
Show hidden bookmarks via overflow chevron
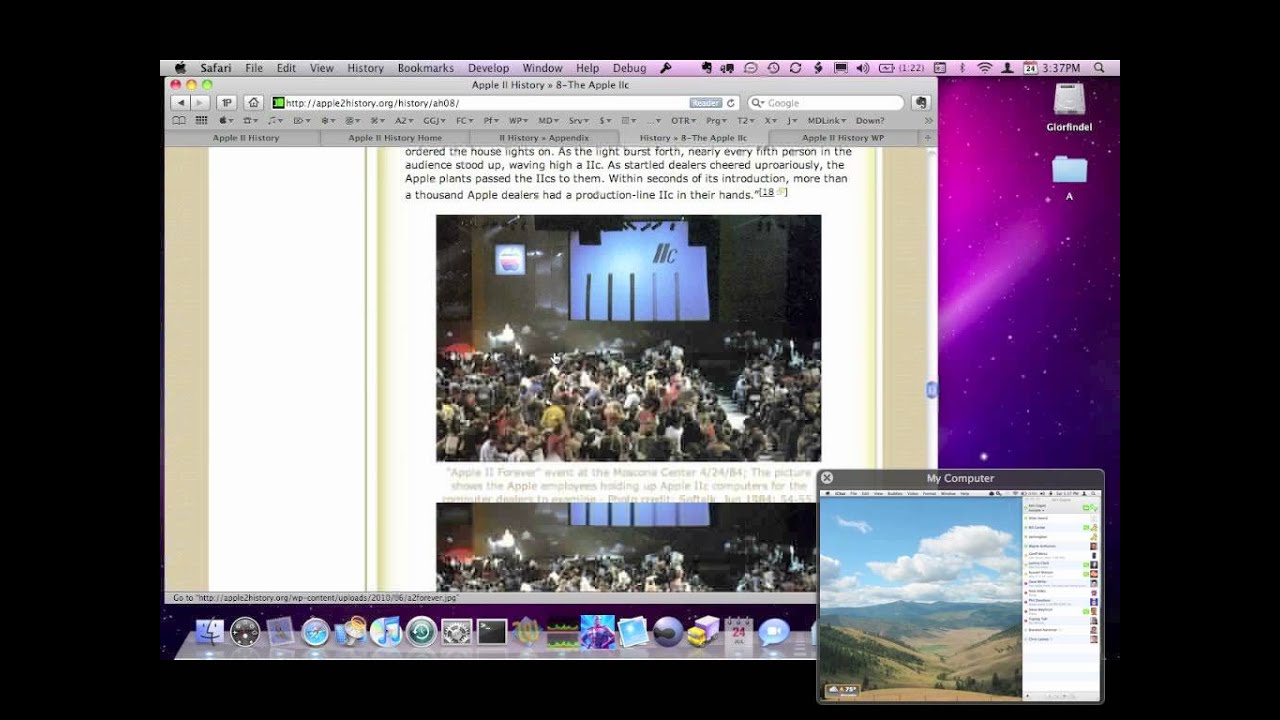pos(928,121)
